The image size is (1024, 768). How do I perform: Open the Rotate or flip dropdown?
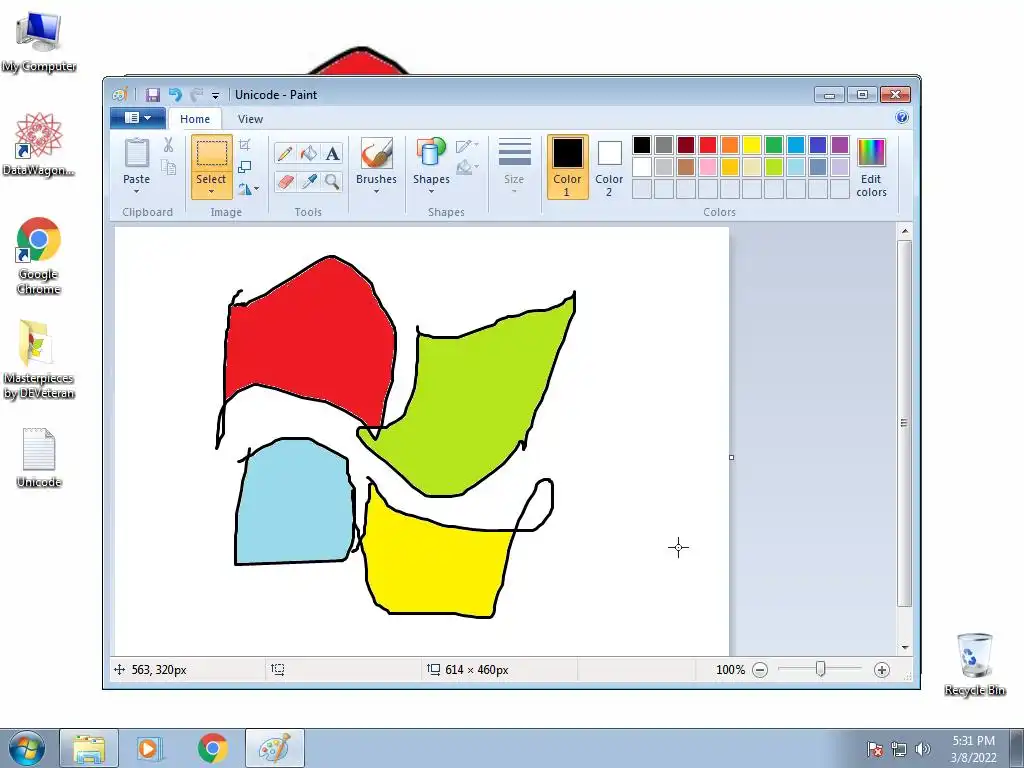click(x=248, y=189)
